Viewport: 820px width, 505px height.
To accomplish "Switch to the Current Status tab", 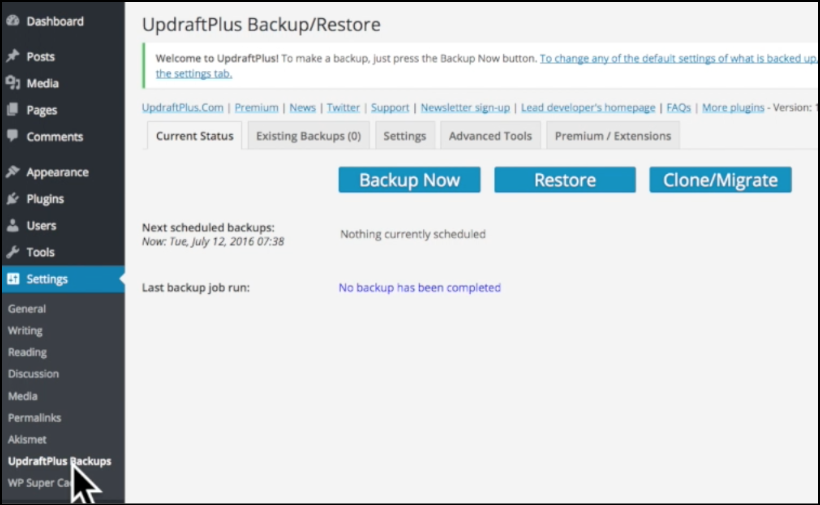I will (x=195, y=136).
